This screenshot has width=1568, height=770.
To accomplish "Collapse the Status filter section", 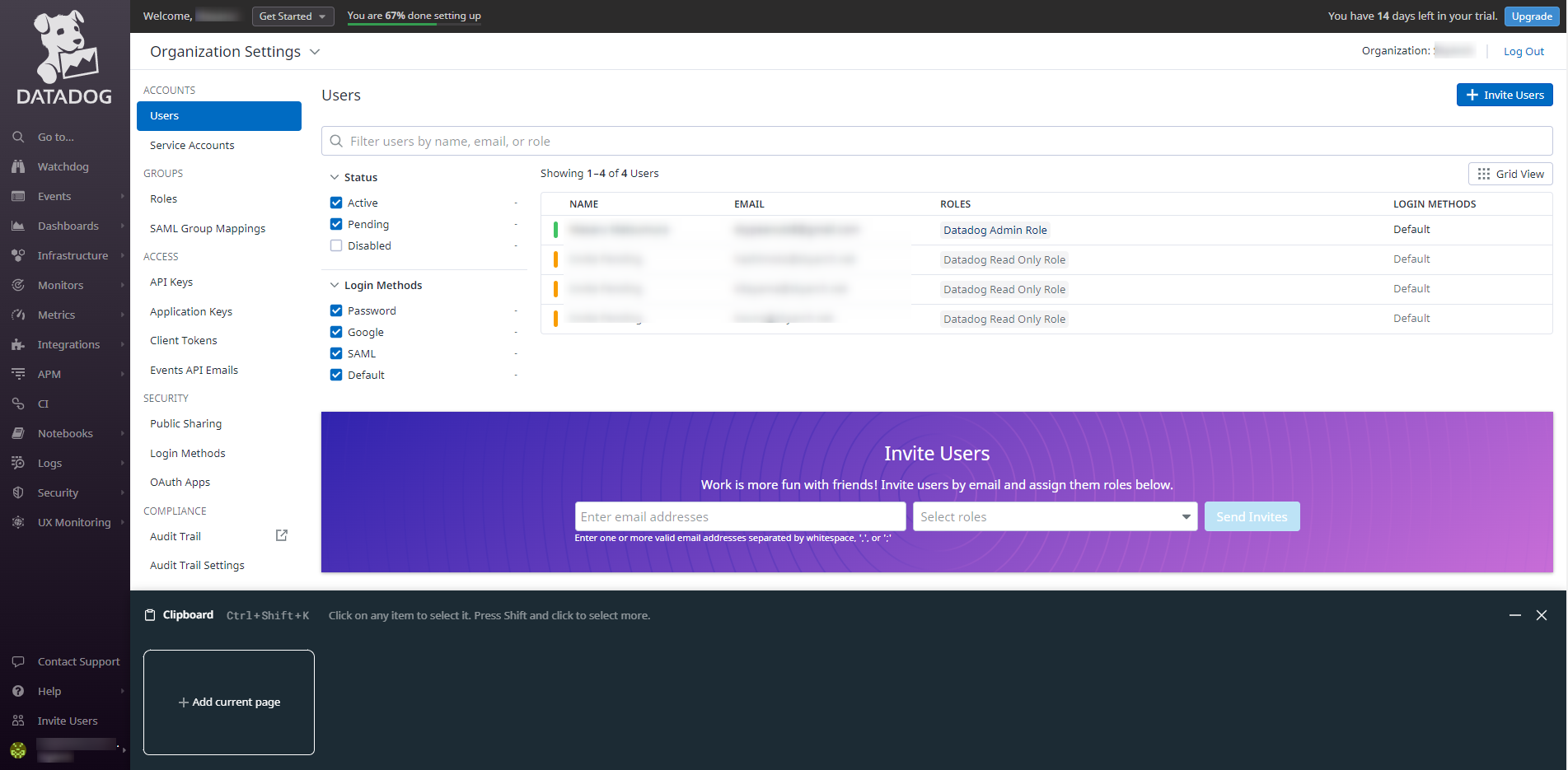I will 335,177.
